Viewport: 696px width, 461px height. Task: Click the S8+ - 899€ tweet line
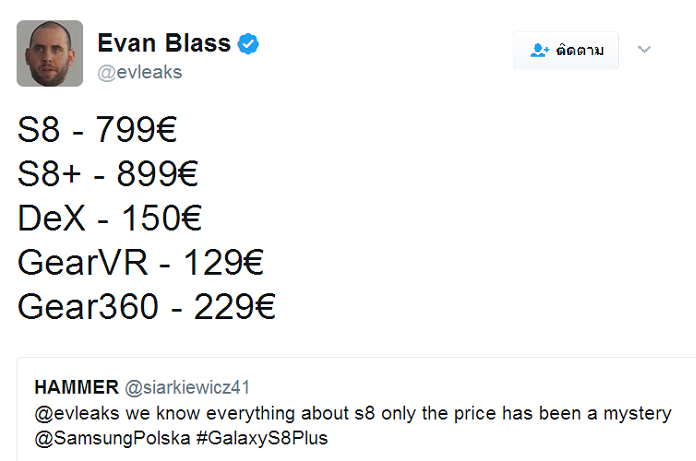[108, 173]
